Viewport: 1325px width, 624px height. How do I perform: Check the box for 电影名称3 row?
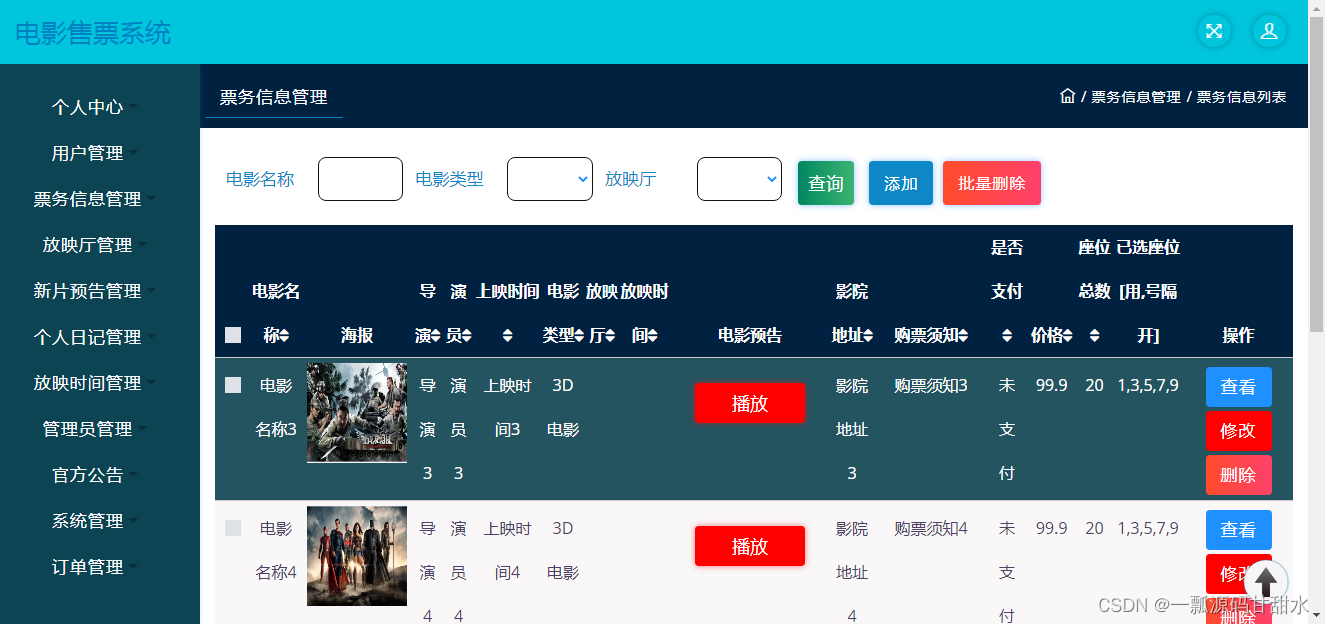[x=233, y=385]
